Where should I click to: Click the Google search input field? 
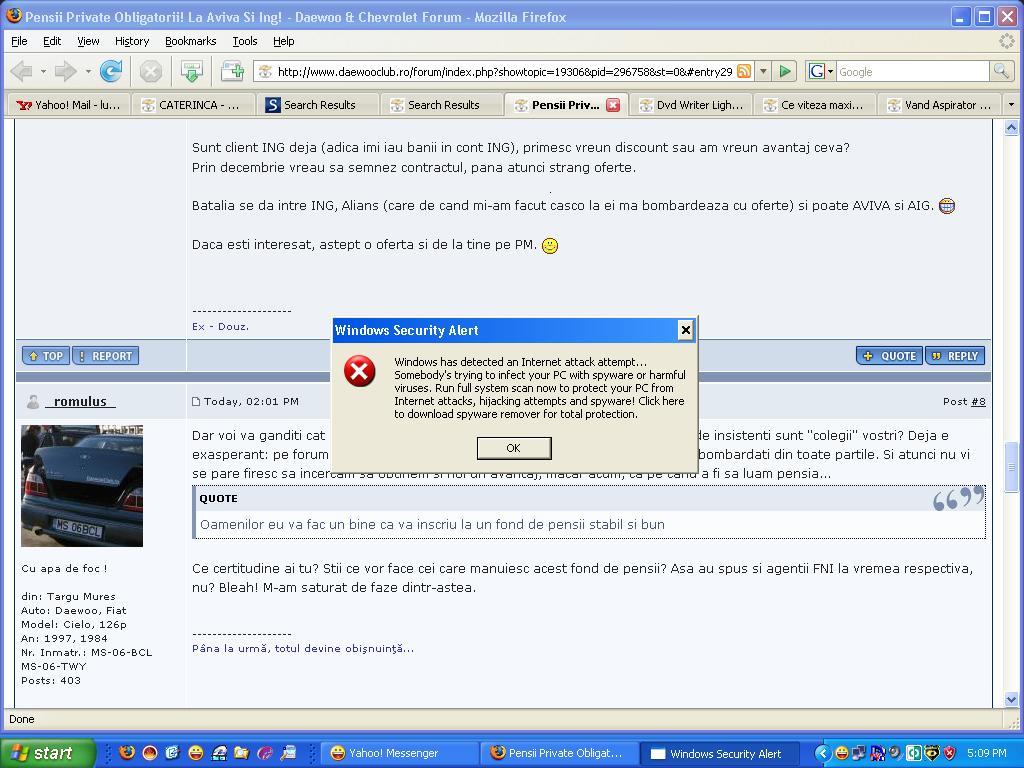click(913, 71)
